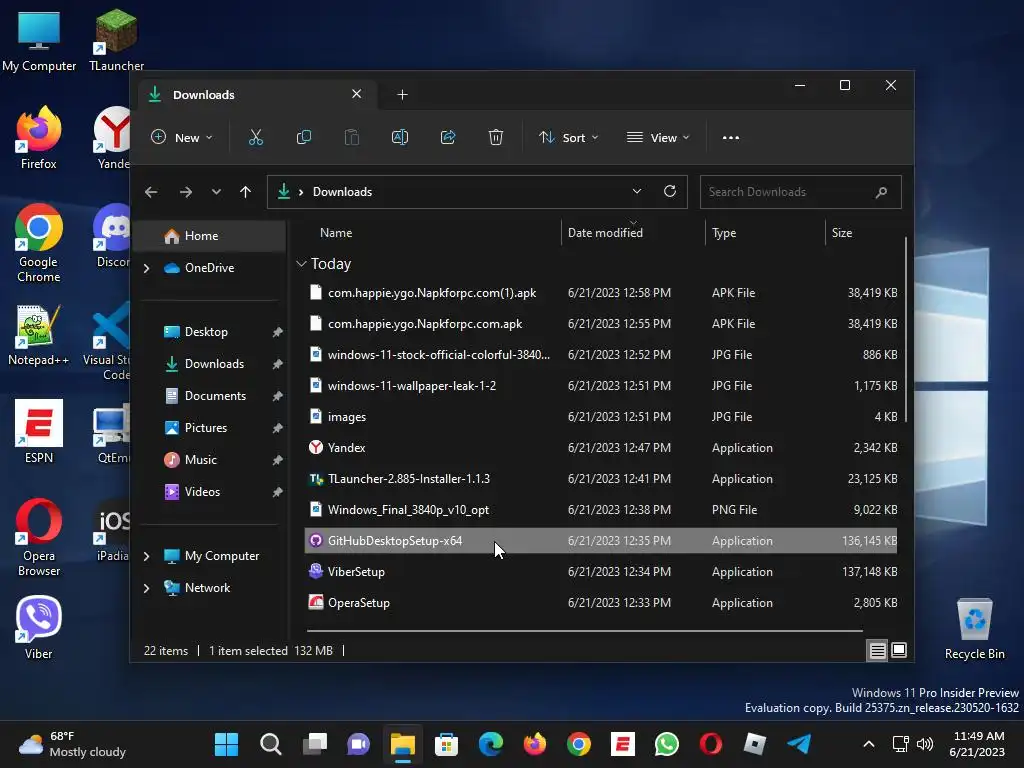Viewport: 1024px width, 768px height.
Task: Sort by the Size column header
Action: (842, 232)
